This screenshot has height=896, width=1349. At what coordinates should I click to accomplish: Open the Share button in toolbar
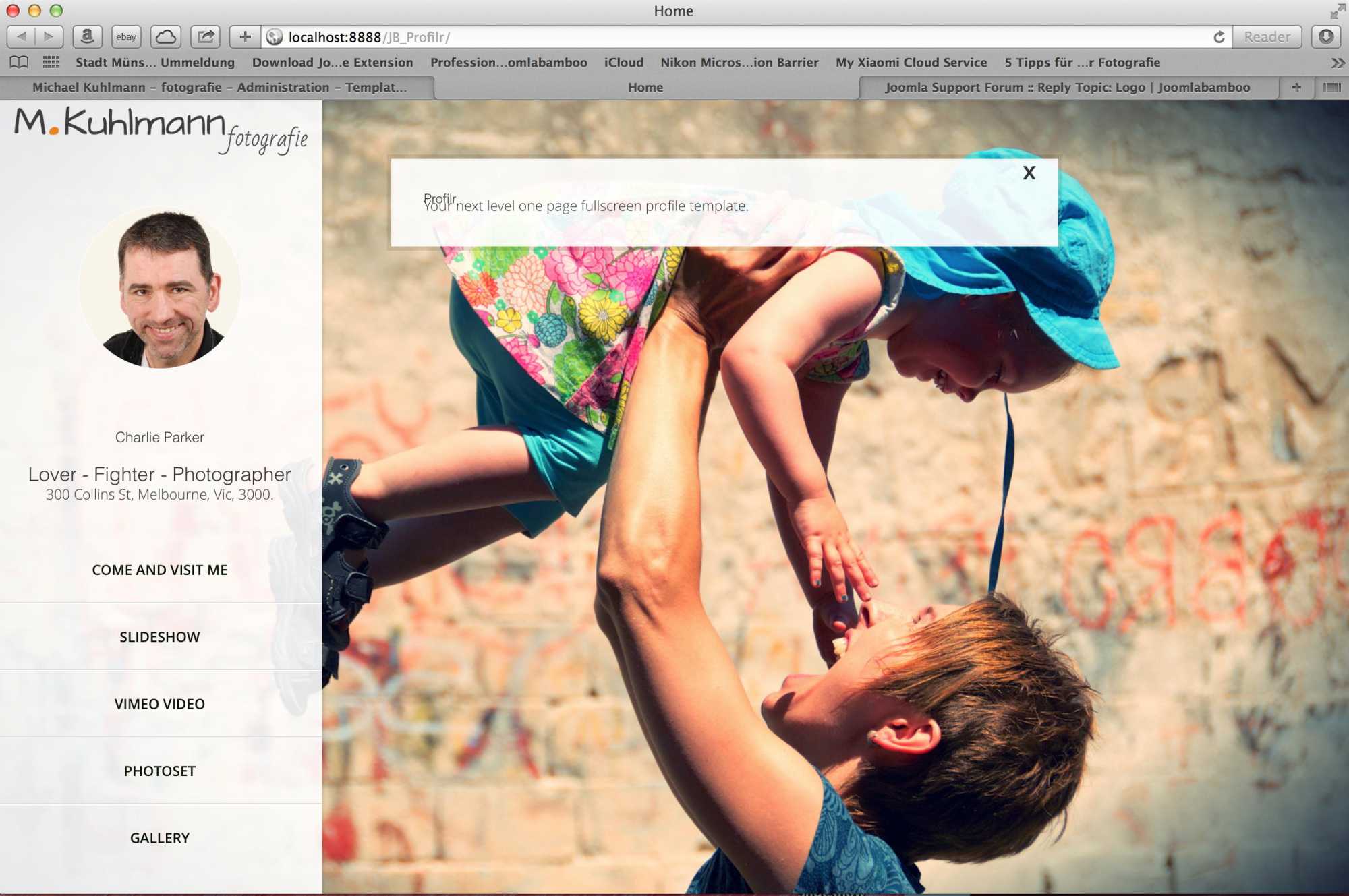[205, 36]
